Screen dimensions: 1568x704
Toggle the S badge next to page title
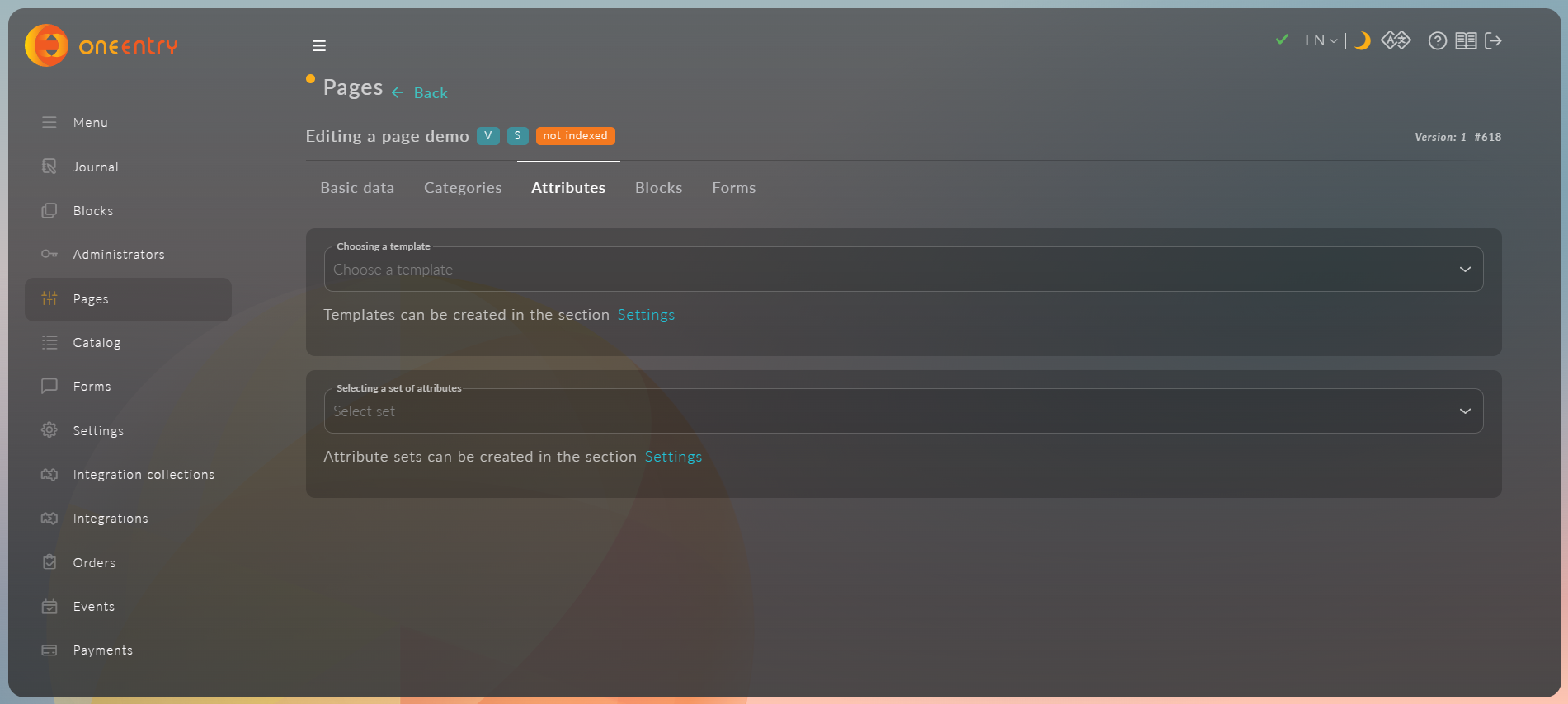pyautogui.click(x=517, y=136)
